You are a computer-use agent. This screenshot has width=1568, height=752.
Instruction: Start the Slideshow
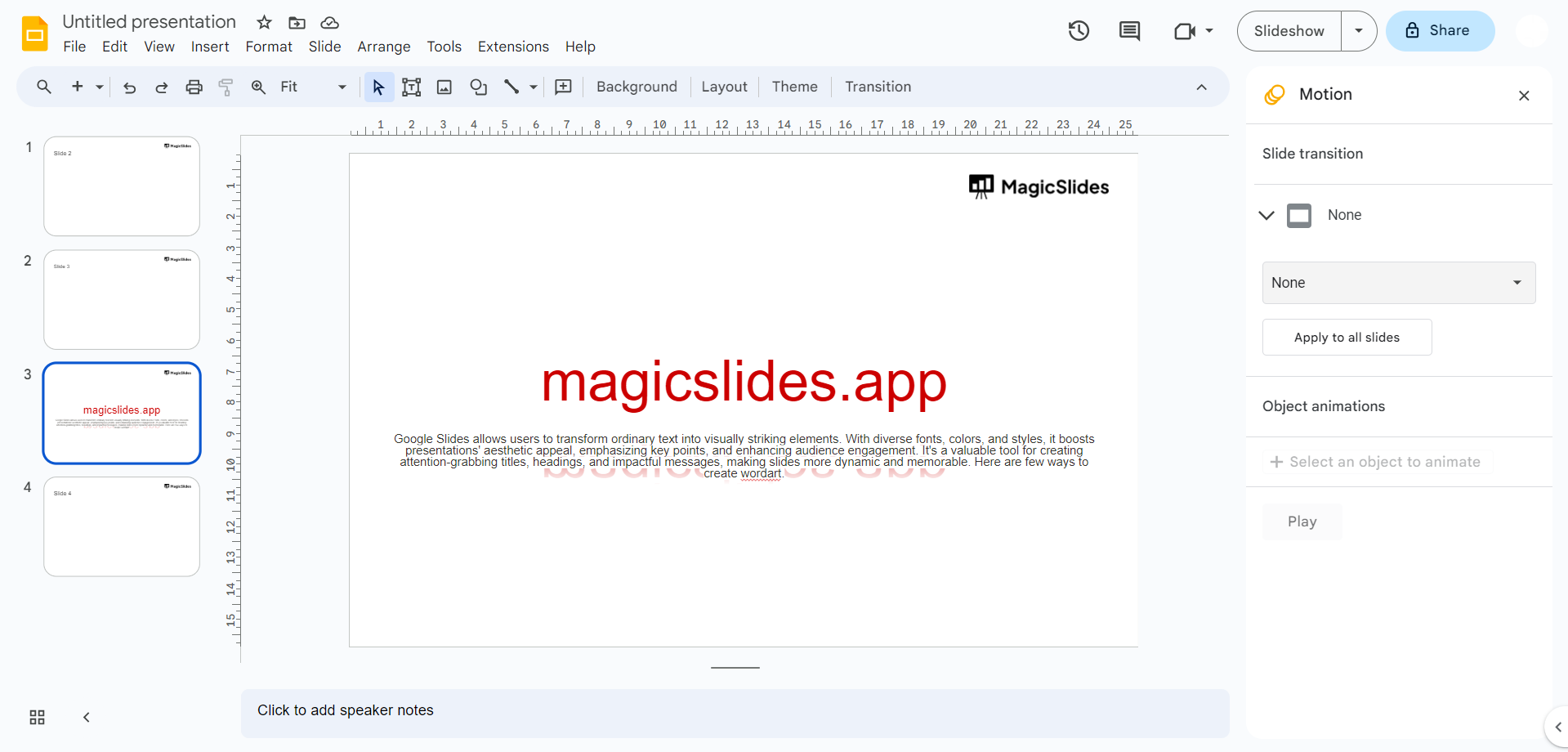tap(1289, 31)
